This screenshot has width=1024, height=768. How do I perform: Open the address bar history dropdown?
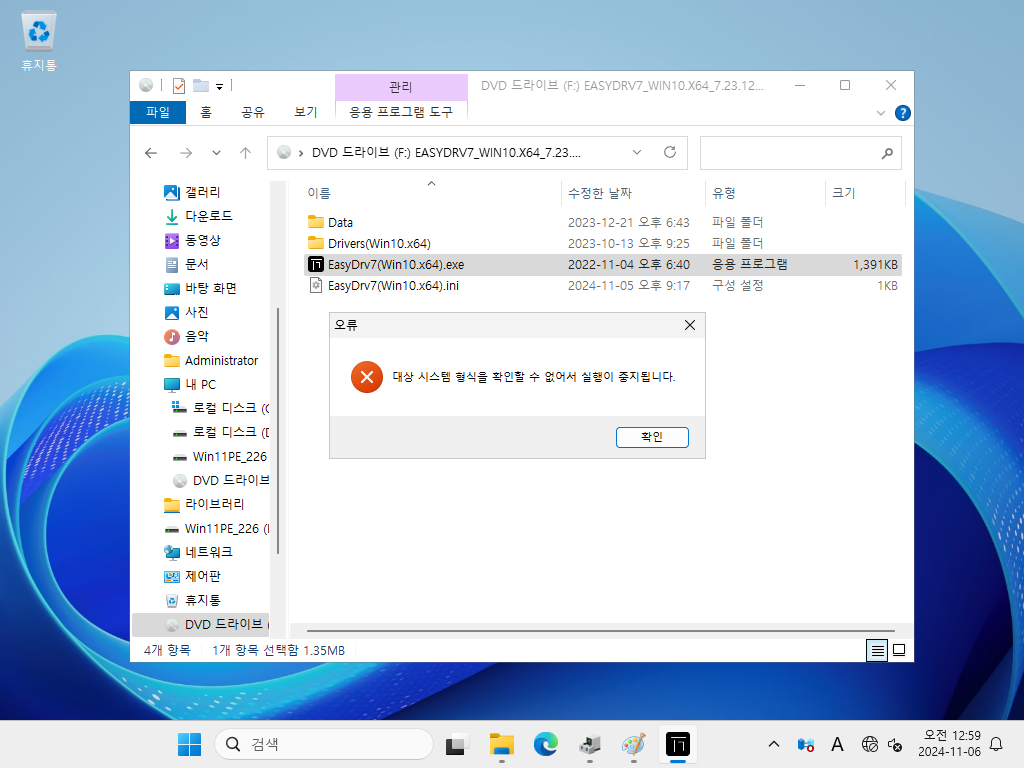637,152
